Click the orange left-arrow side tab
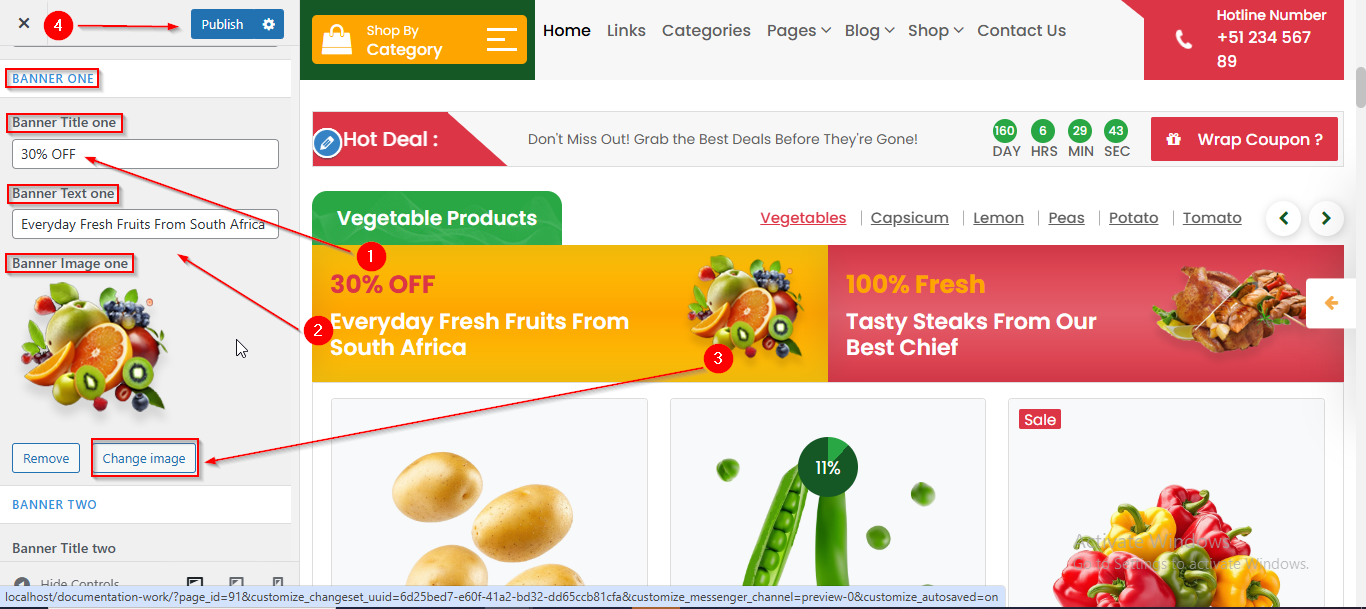The image size is (1366, 609). coord(1331,303)
